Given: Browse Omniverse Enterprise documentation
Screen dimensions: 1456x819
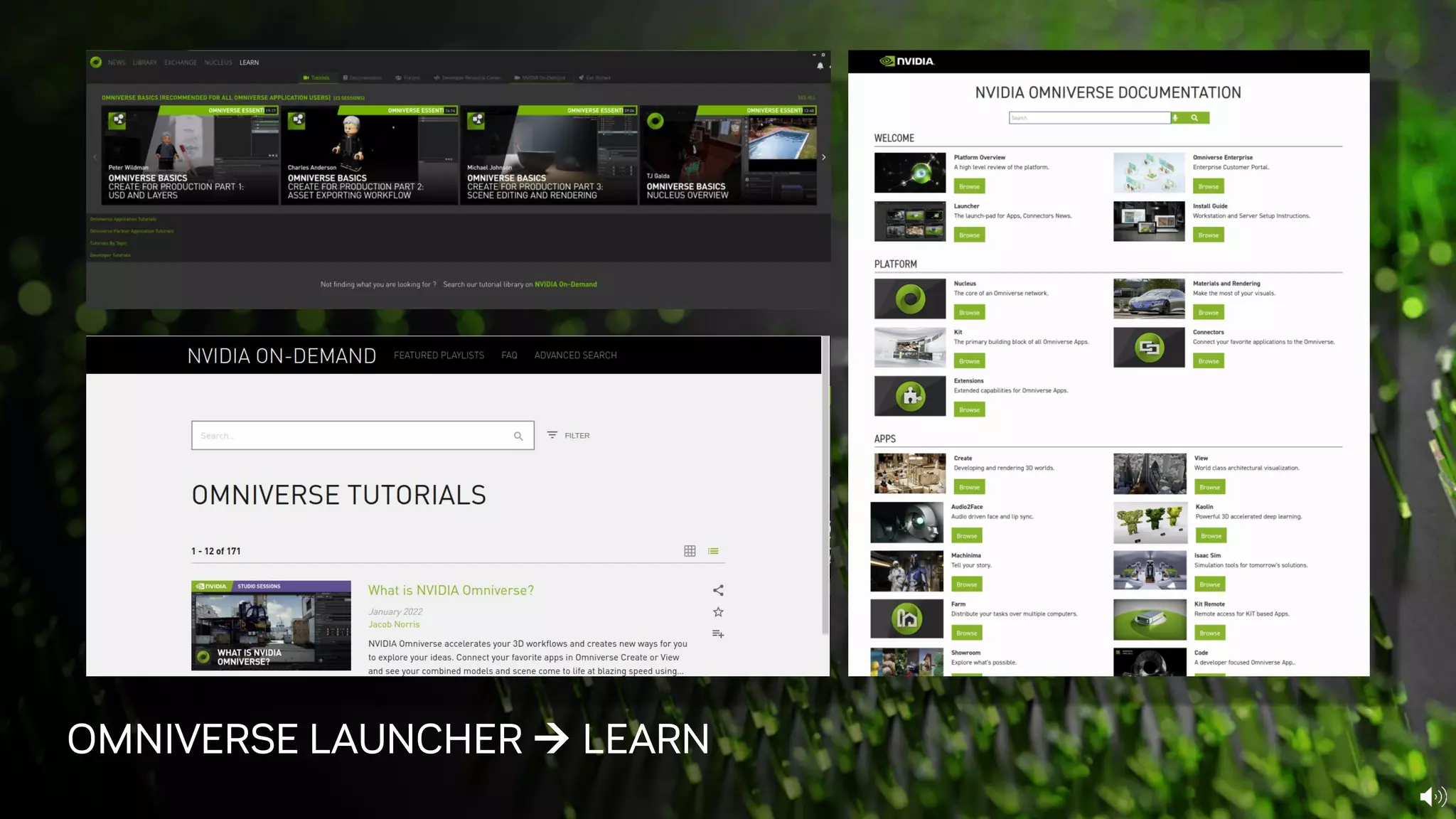Looking at the screenshot, I should click(x=1208, y=187).
